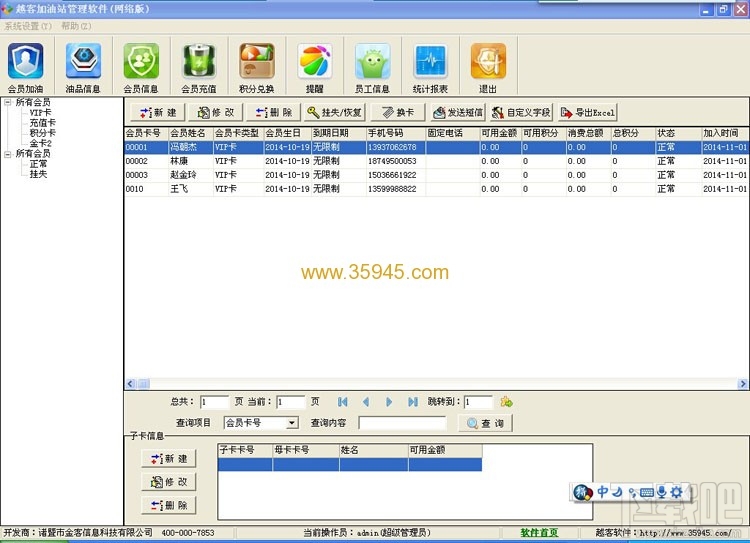Open the input method settings gear

point(676,492)
